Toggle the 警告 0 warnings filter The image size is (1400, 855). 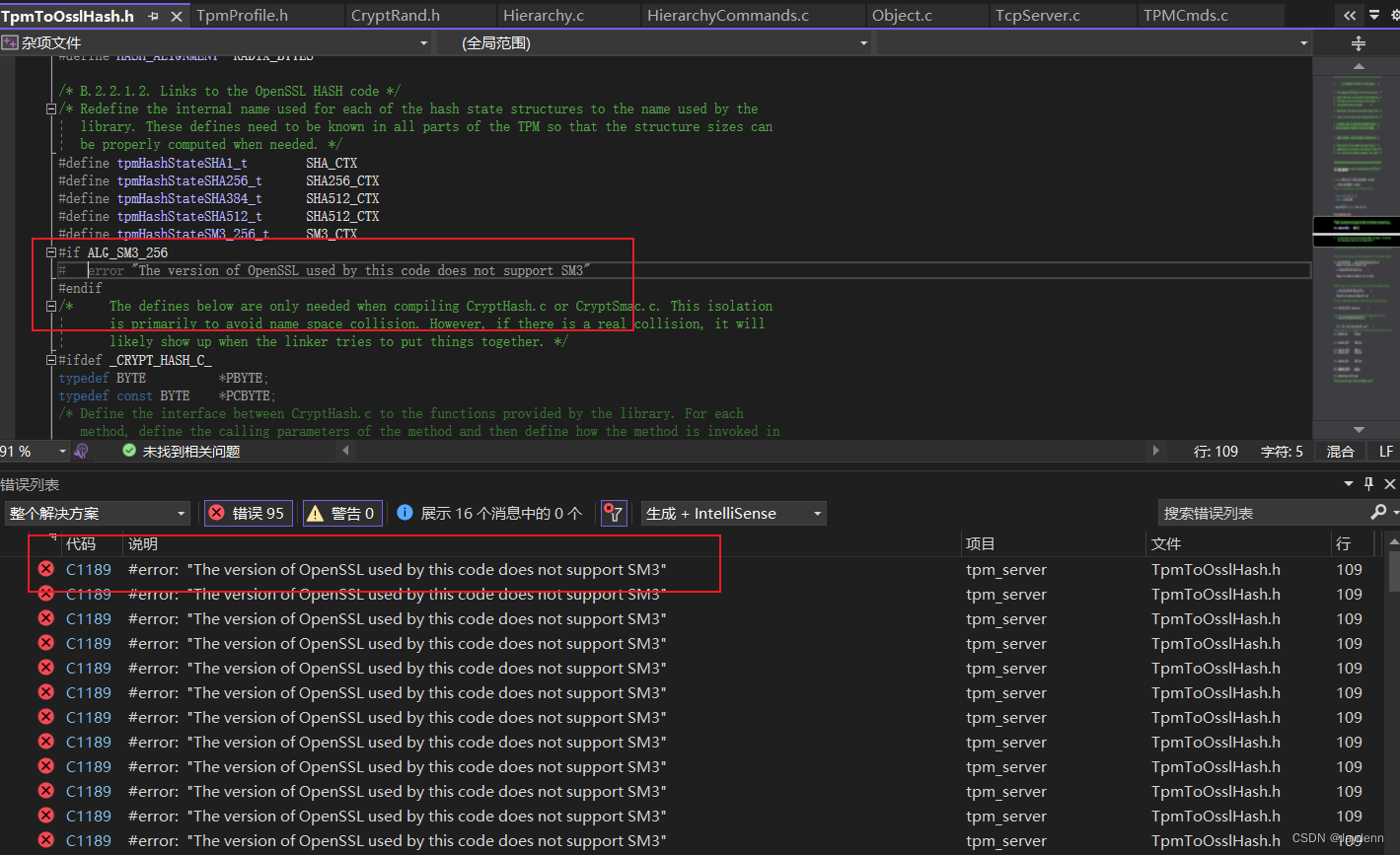(343, 513)
